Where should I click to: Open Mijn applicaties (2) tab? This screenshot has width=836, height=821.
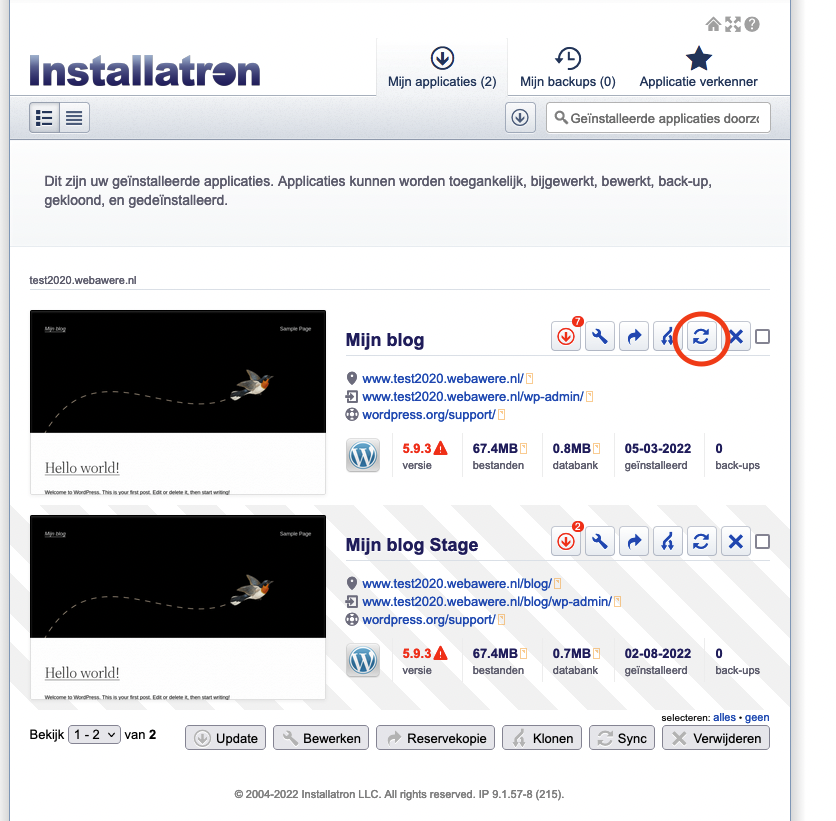click(442, 67)
